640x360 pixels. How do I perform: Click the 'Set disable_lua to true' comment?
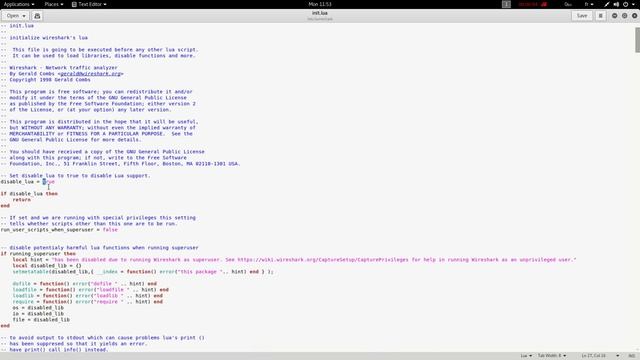click(x=76, y=176)
